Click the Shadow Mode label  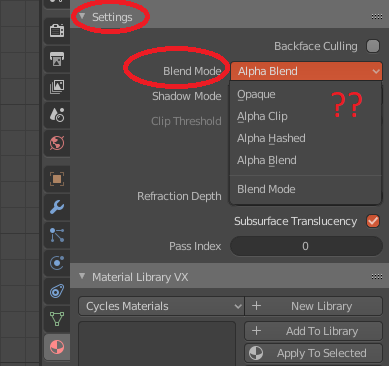click(187, 96)
